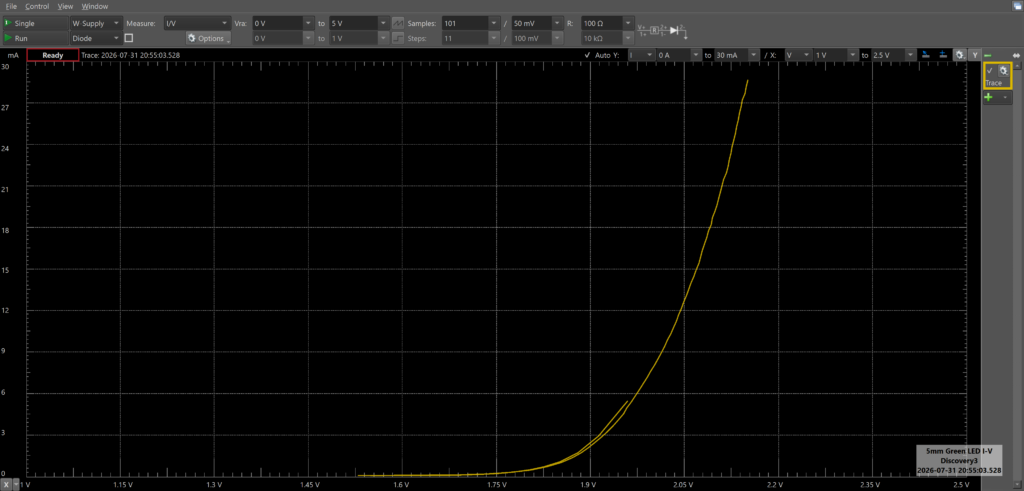Open the X maximum 2.5 V dropdown
This screenshot has height=491, width=1024.
coord(894,55)
